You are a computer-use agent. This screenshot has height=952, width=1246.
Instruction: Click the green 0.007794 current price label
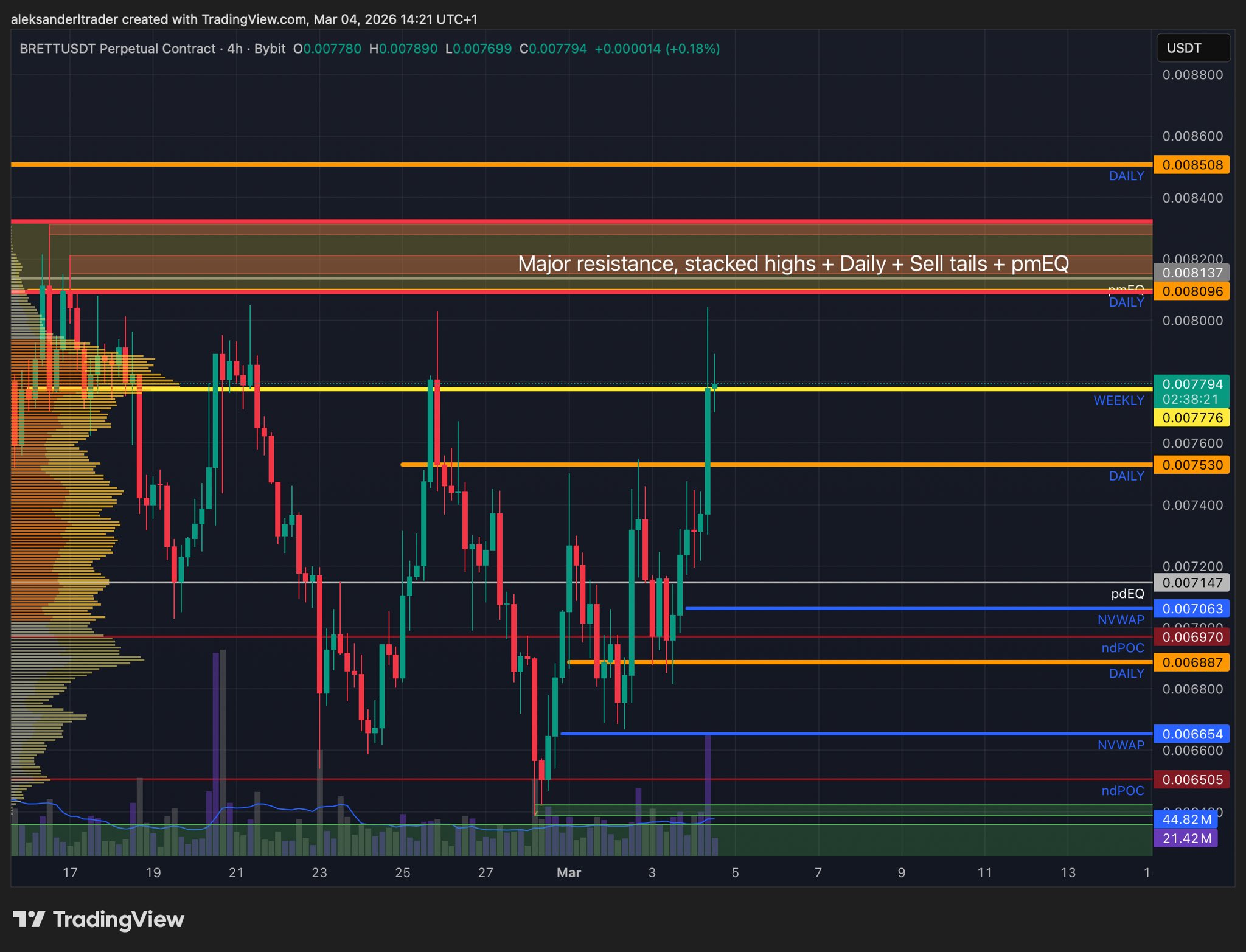coord(1192,384)
